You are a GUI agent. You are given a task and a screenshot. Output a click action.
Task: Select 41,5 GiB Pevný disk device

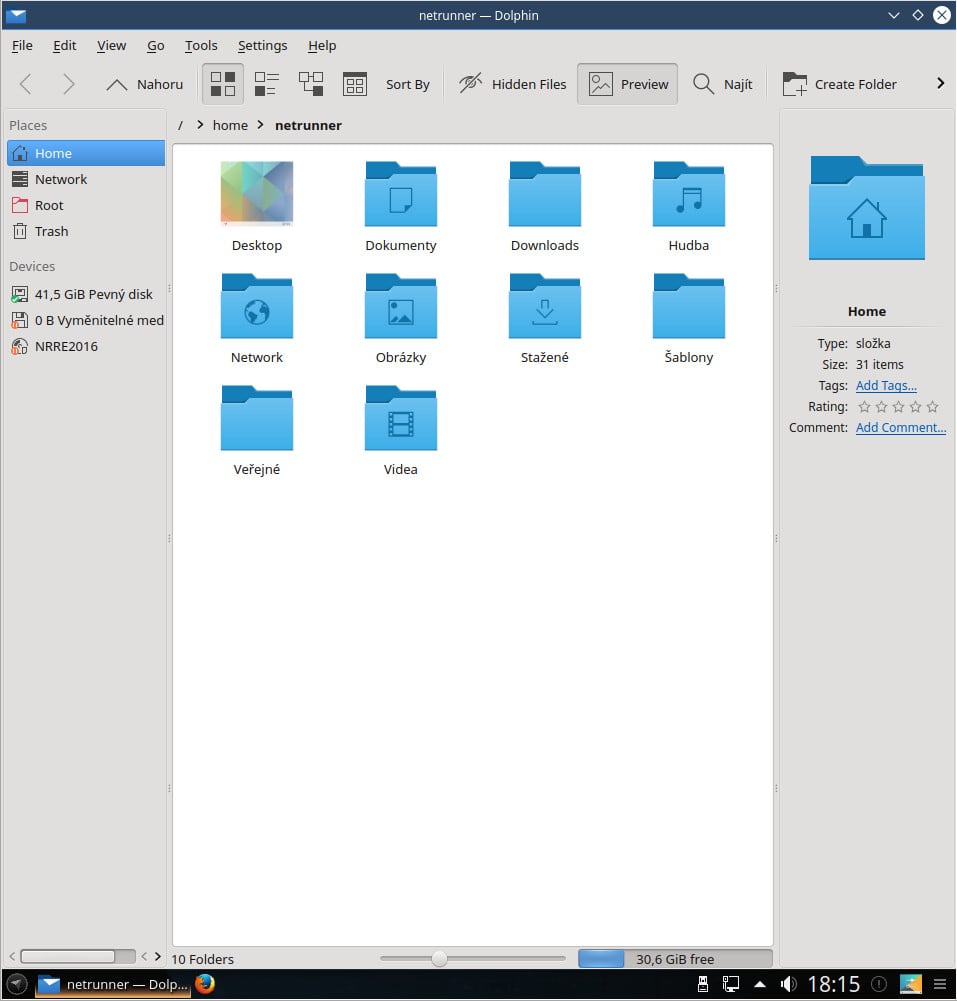pos(86,294)
